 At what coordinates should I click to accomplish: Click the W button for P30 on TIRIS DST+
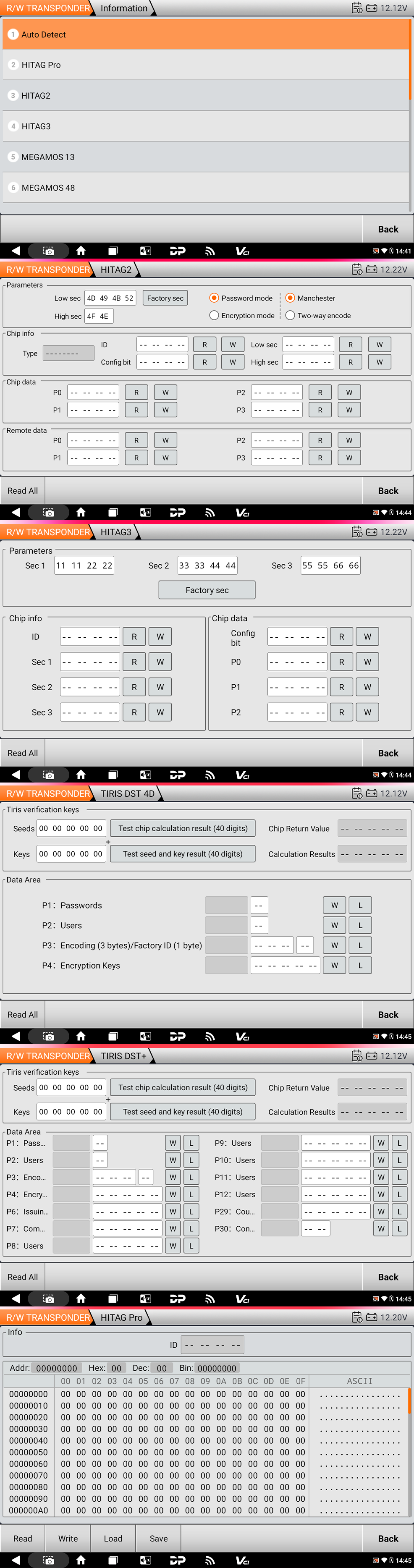click(381, 1229)
